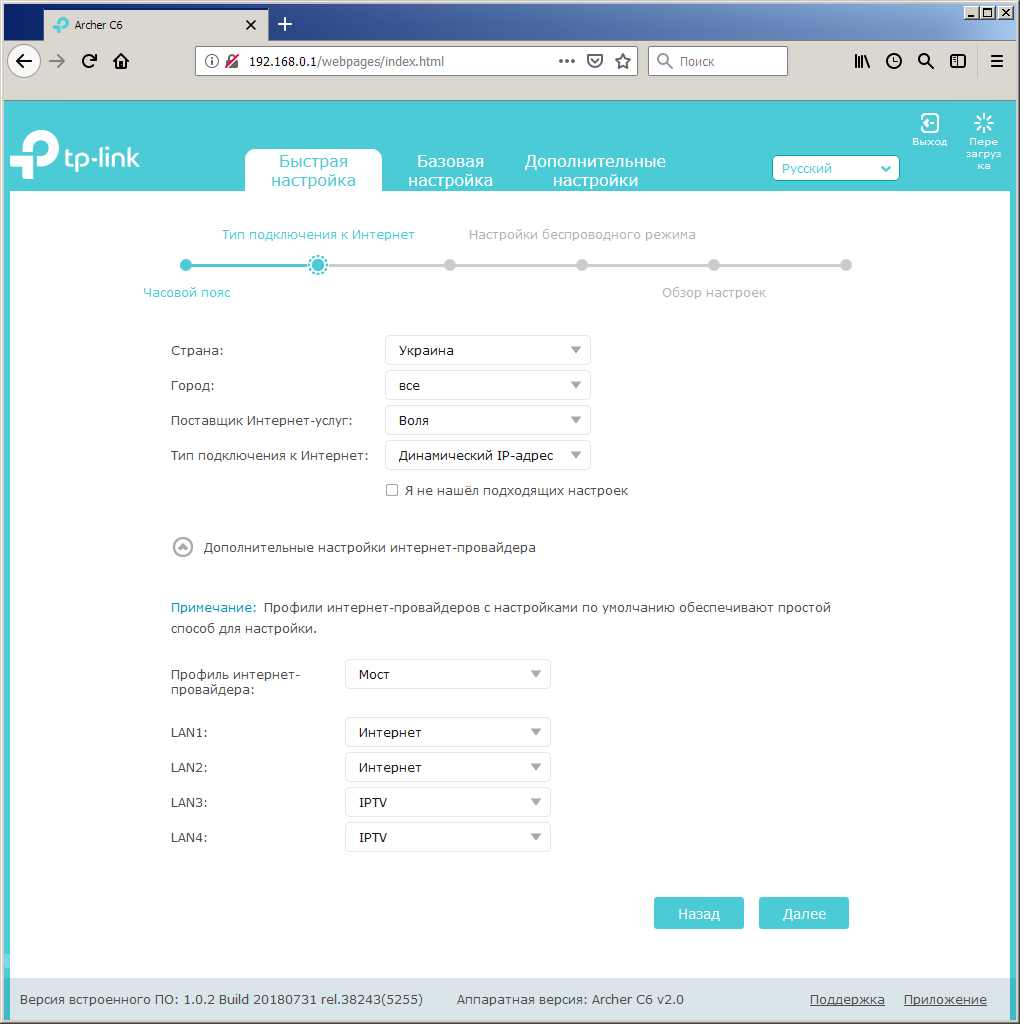Image resolution: width=1020 pixels, height=1024 pixels.
Task: Enable 'Я не нашёл подходящих настроек' checkbox
Action: [x=392, y=491]
